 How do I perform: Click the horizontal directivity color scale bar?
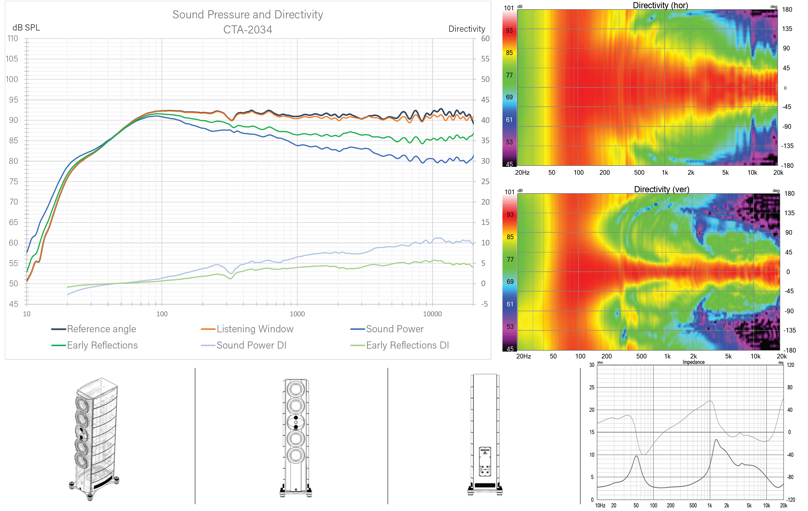pos(509,88)
